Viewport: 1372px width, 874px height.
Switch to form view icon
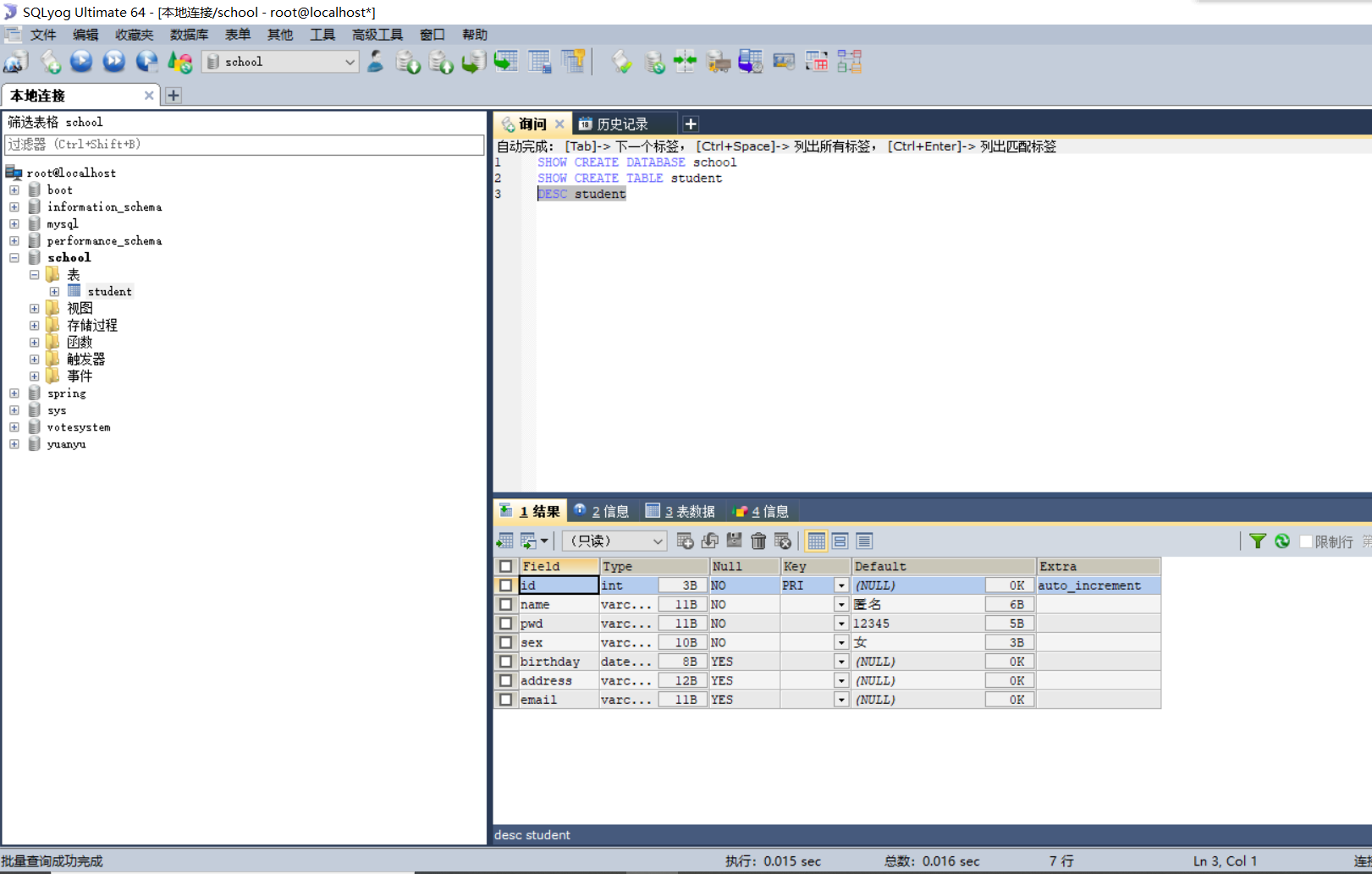pos(840,541)
